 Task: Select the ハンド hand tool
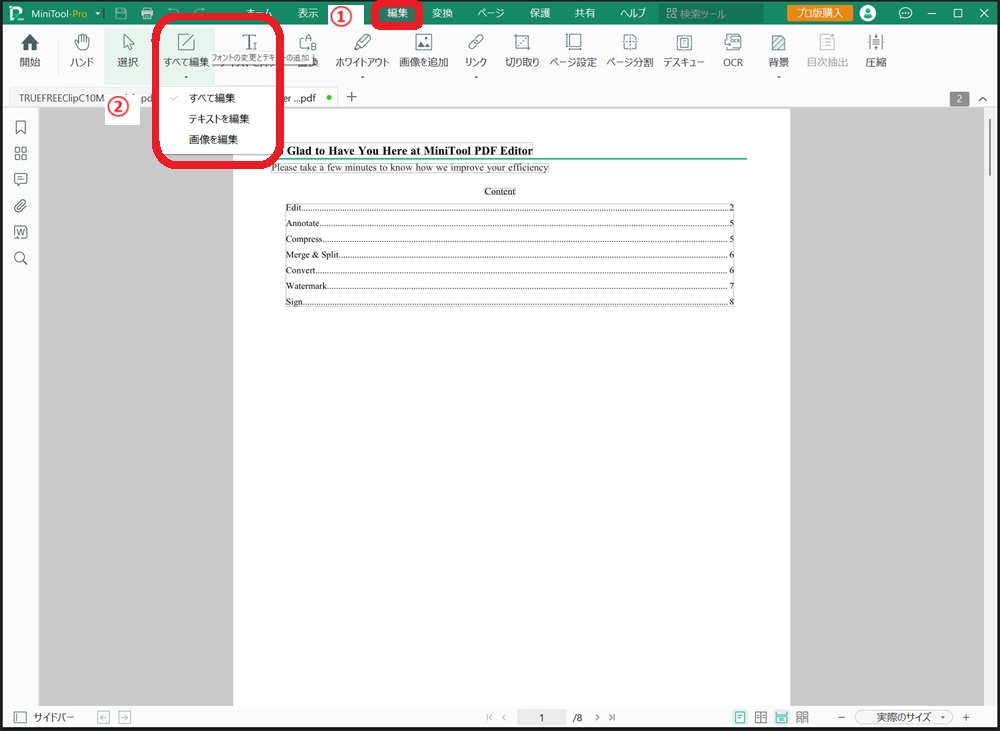(x=82, y=50)
